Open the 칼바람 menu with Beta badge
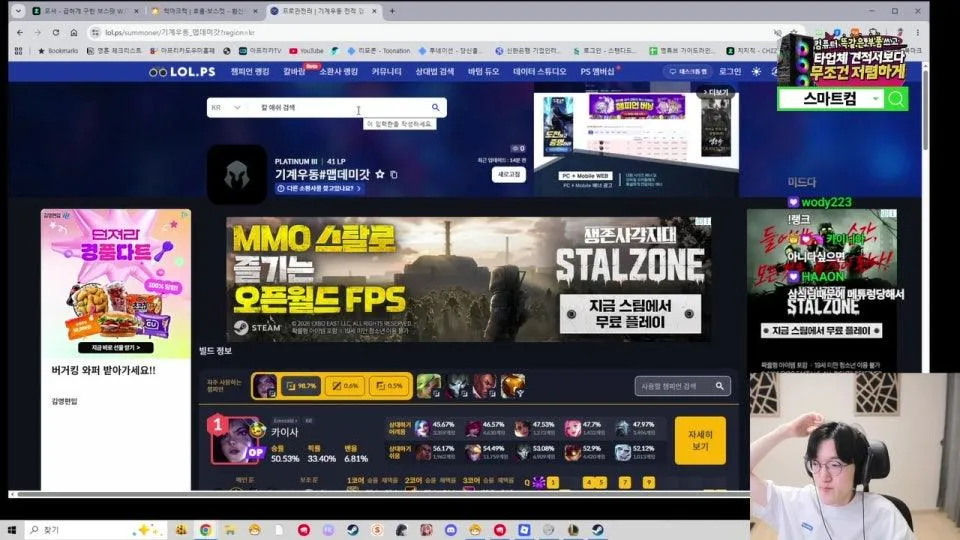Screen dimensions: 960x540 tap(294, 72)
